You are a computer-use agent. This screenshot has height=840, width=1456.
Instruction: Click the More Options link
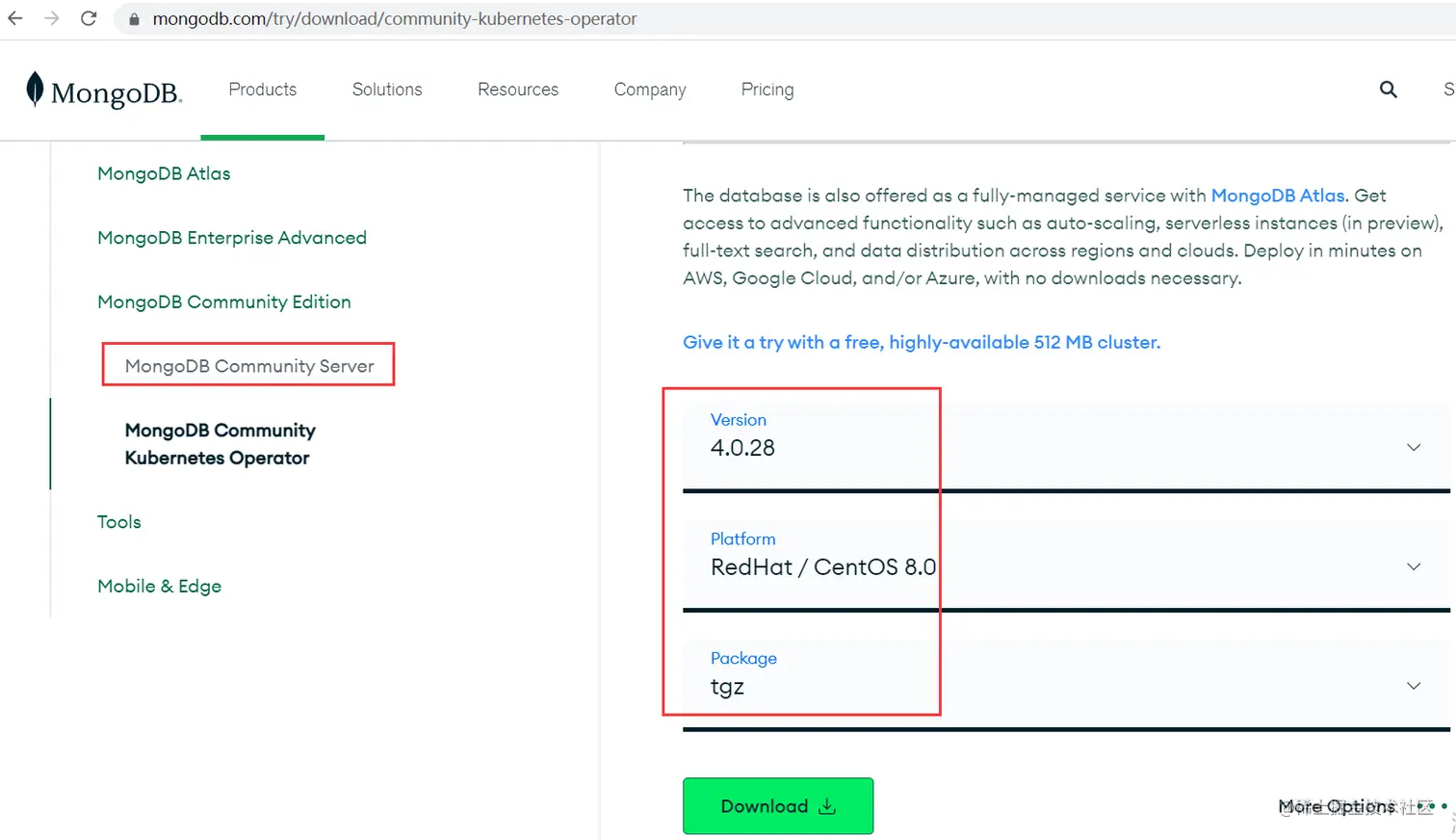pyautogui.click(x=1337, y=806)
